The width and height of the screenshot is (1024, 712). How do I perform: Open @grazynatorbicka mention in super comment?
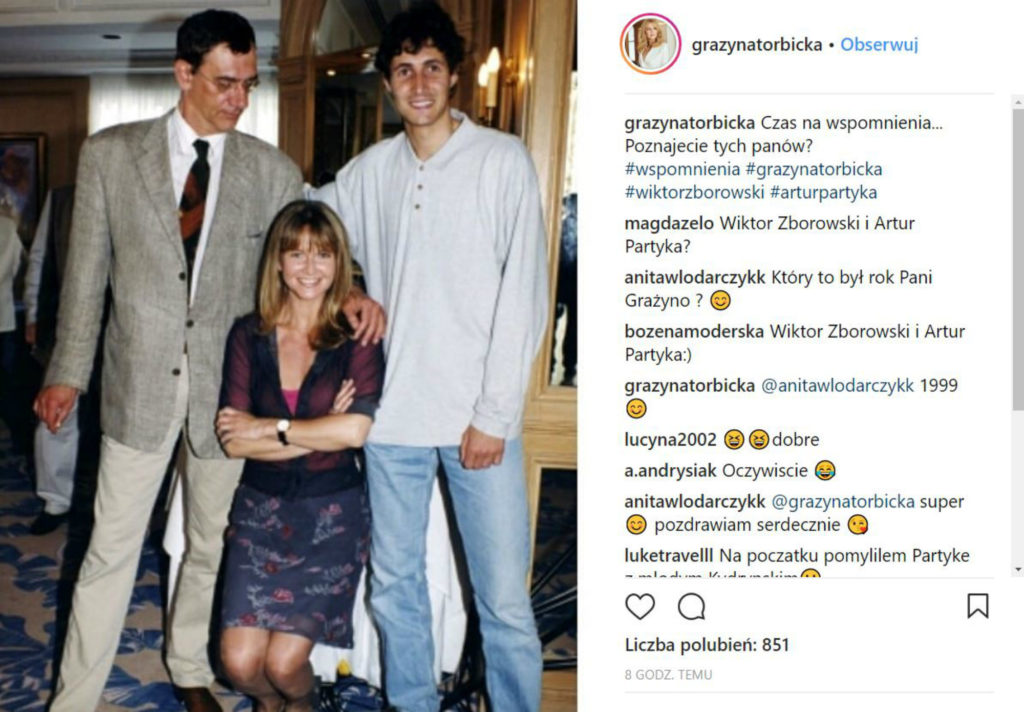click(x=843, y=502)
